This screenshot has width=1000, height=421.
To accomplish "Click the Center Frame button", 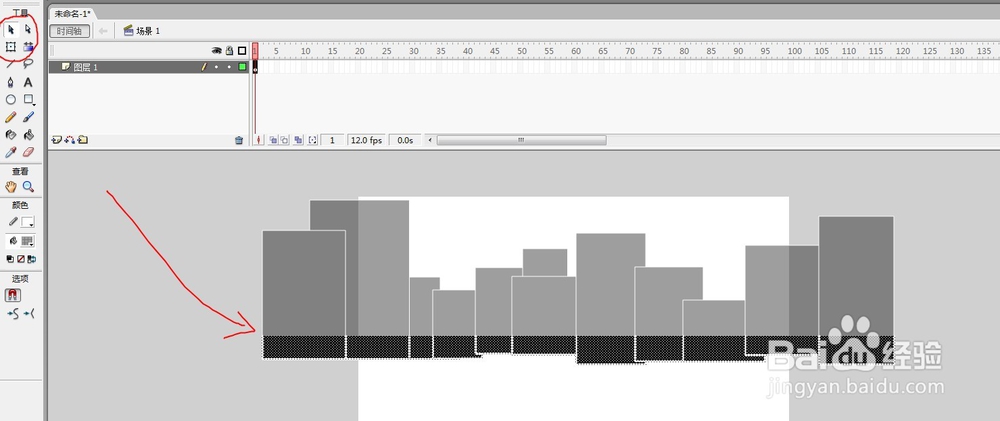I will pos(258,140).
